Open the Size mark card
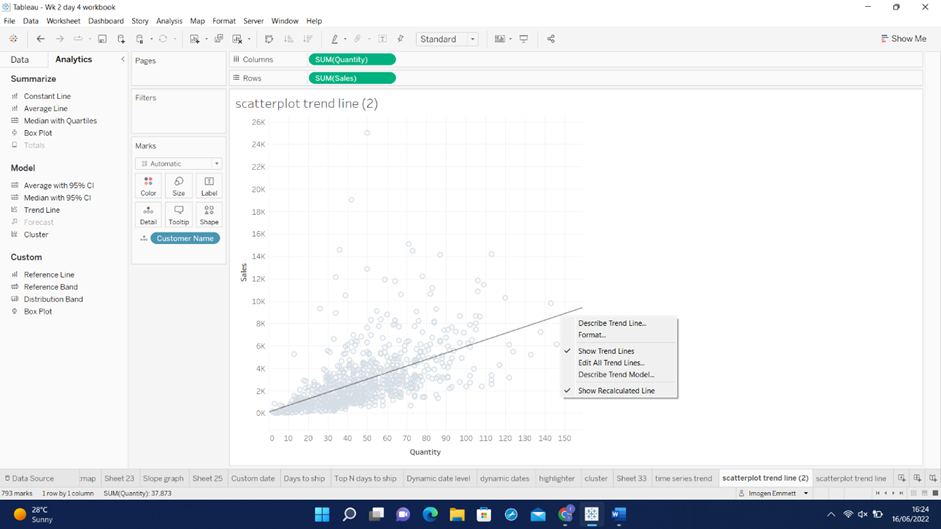This screenshot has width=941, height=529. [178, 186]
